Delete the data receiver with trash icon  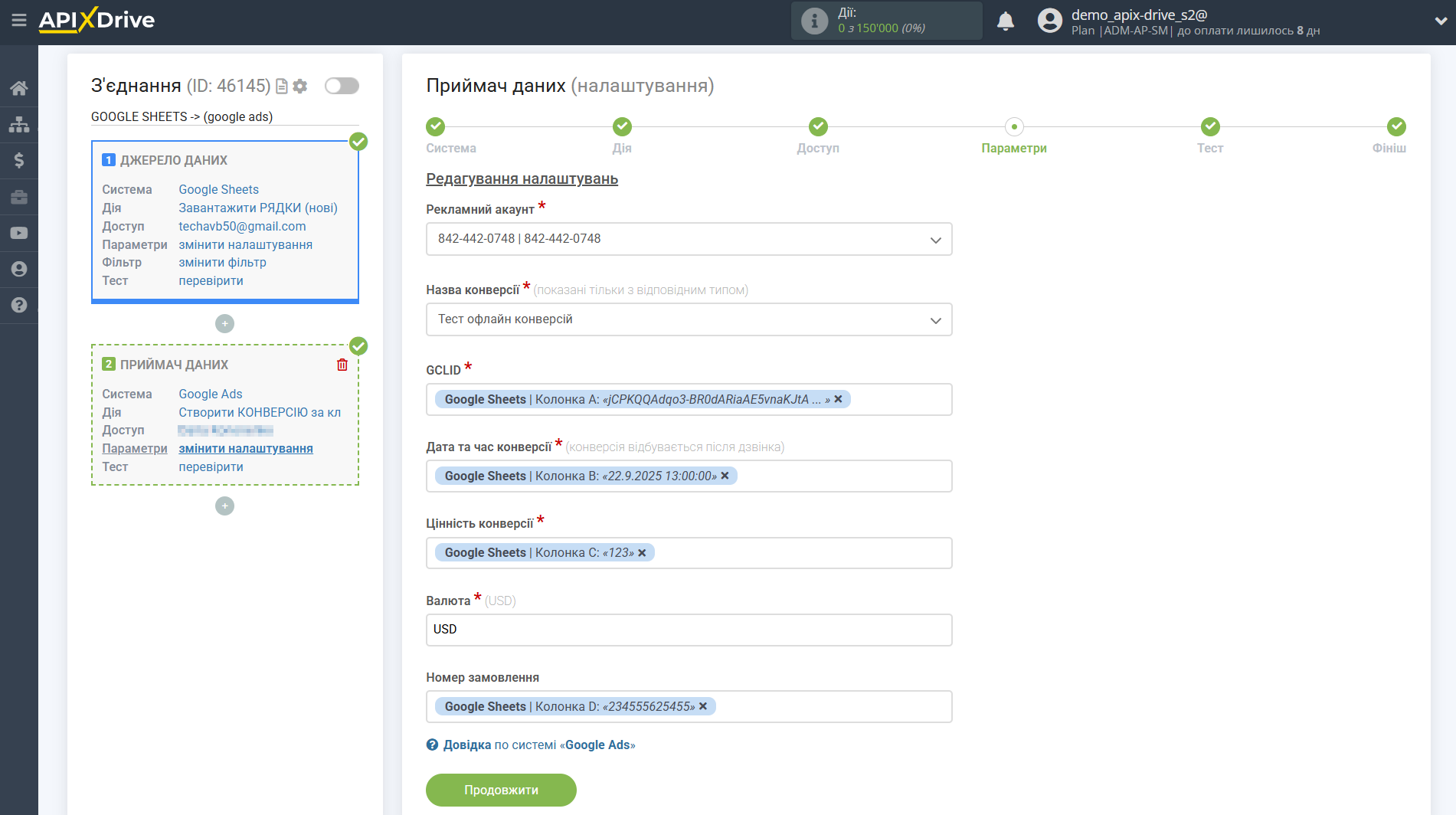(x=342, y=365)
